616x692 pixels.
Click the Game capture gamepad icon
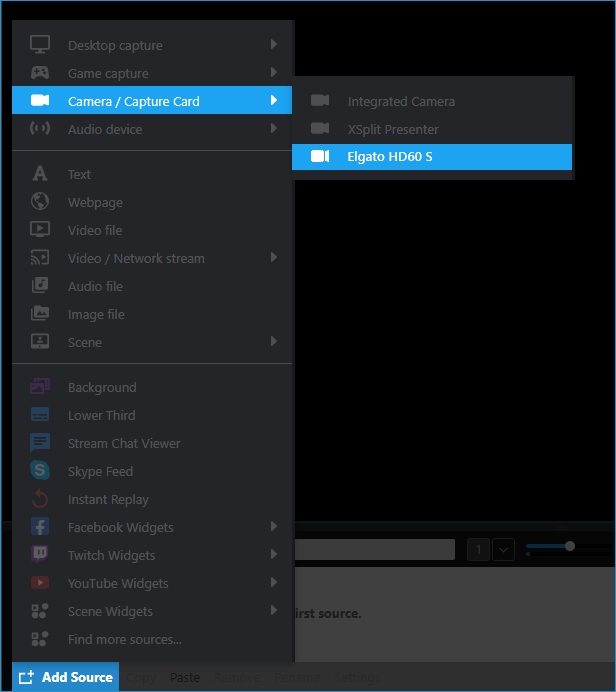pos(40,72)
